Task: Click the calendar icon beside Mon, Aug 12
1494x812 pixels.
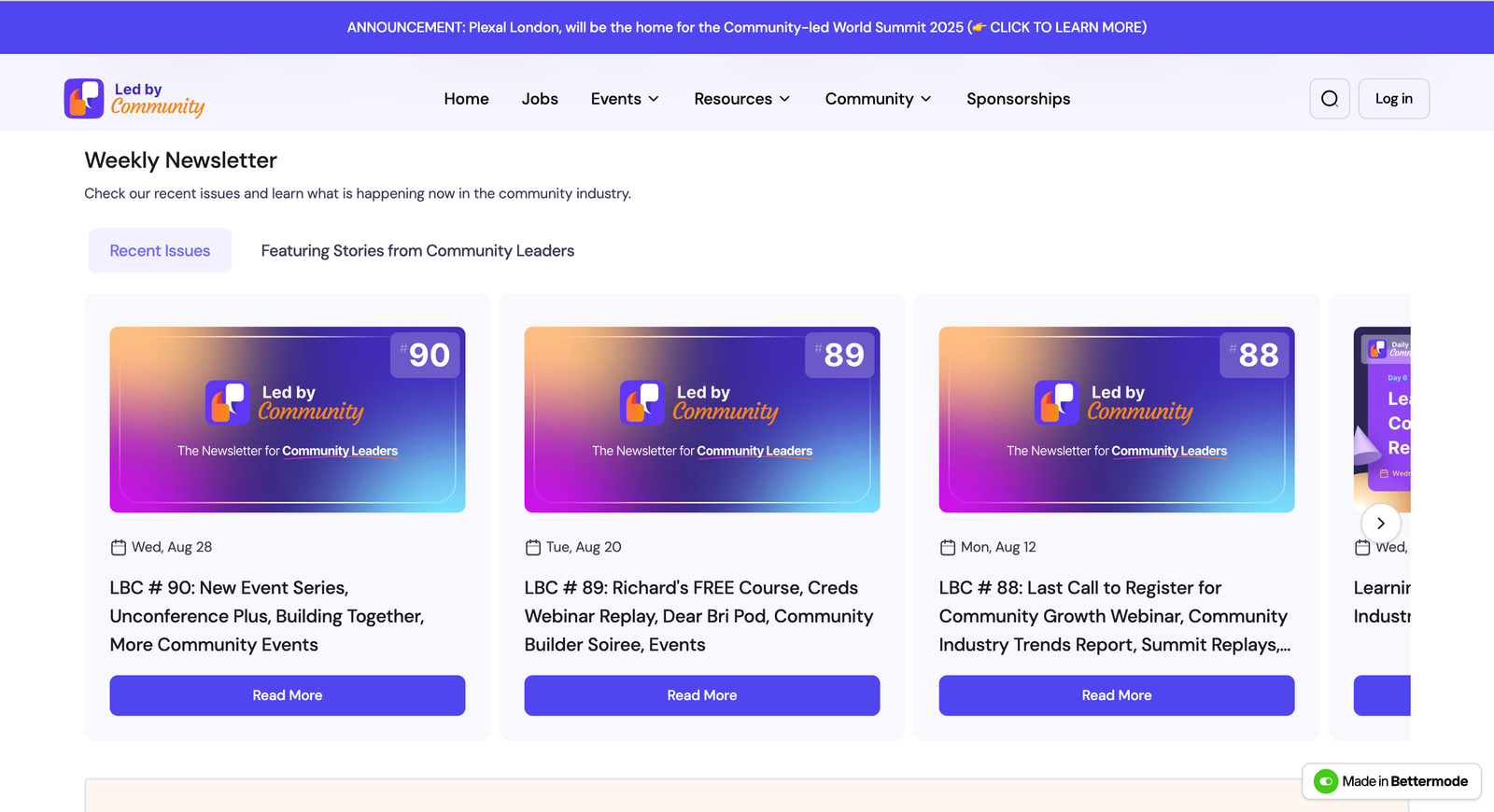Action: tap(948, 548)
